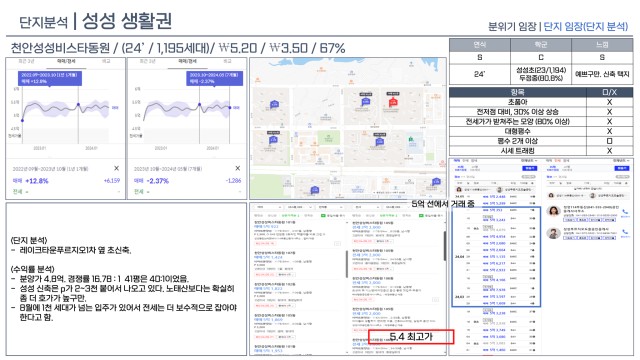The height and width of the screenshot is (360, 640).
Task: Click the left chart tooltip showing 매매 +12.8%
Action: [x=49, y=78]
